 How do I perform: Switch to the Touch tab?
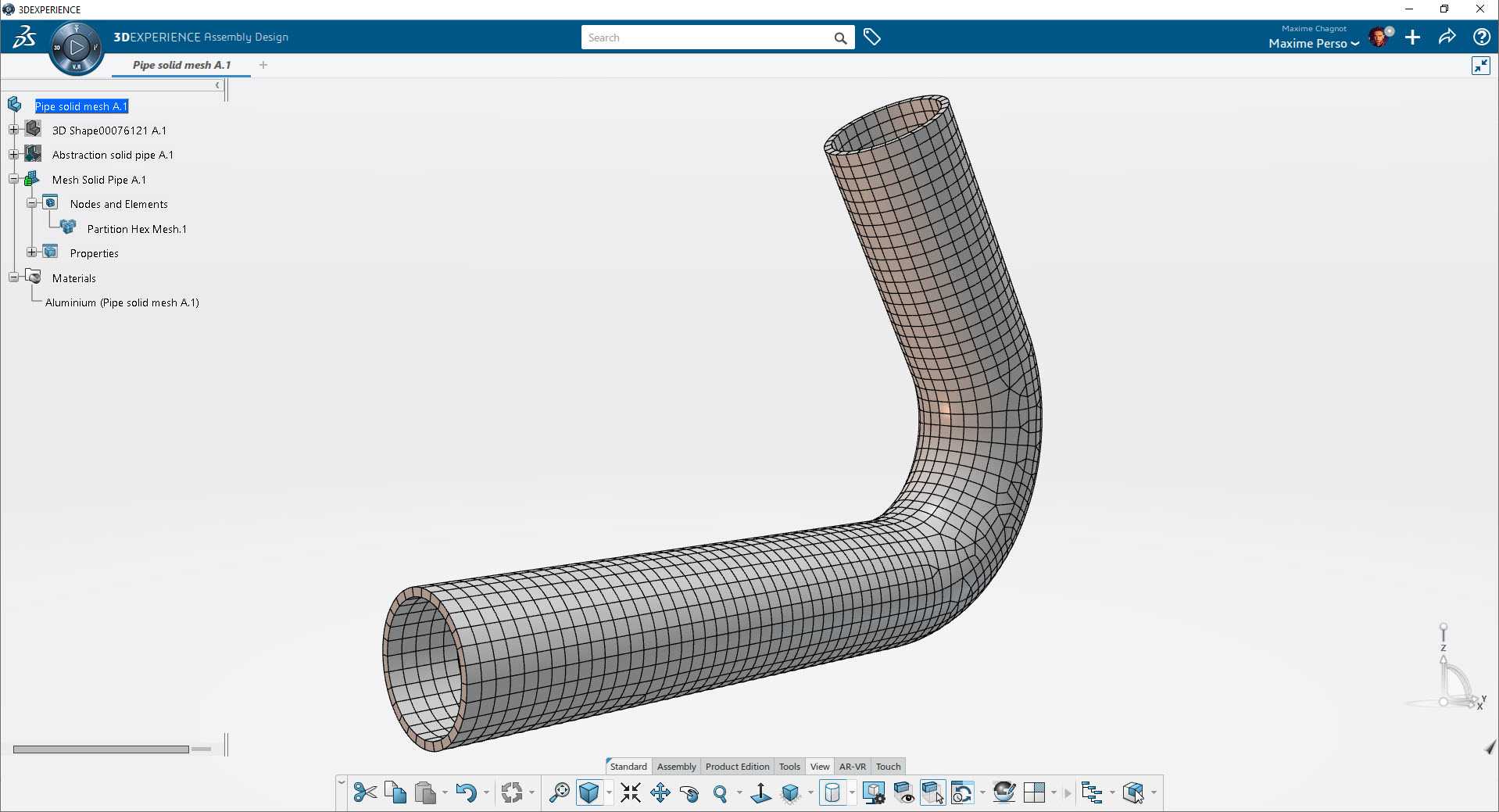pos(889,767)
